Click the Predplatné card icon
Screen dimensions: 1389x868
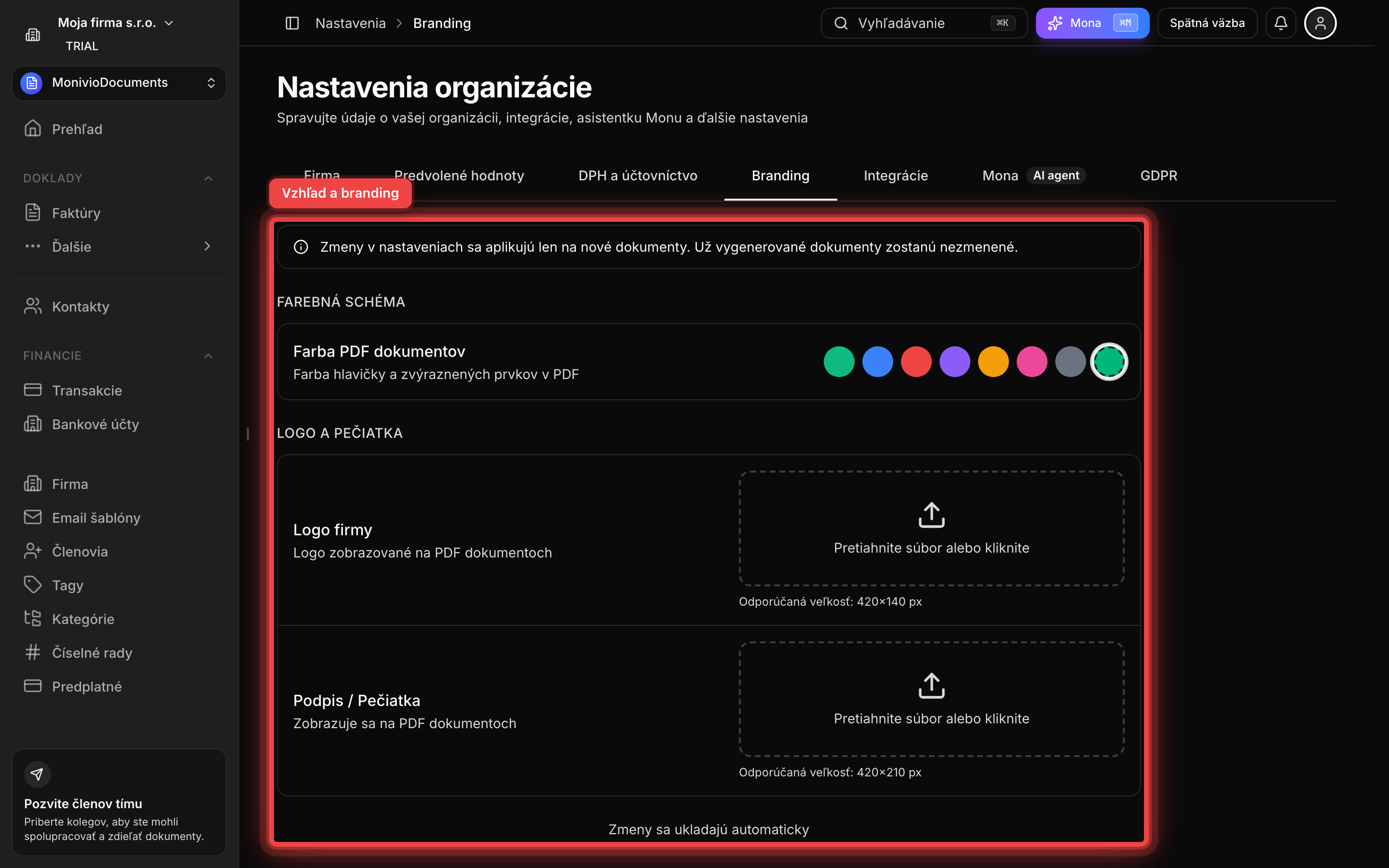click(x=33, y=686)
